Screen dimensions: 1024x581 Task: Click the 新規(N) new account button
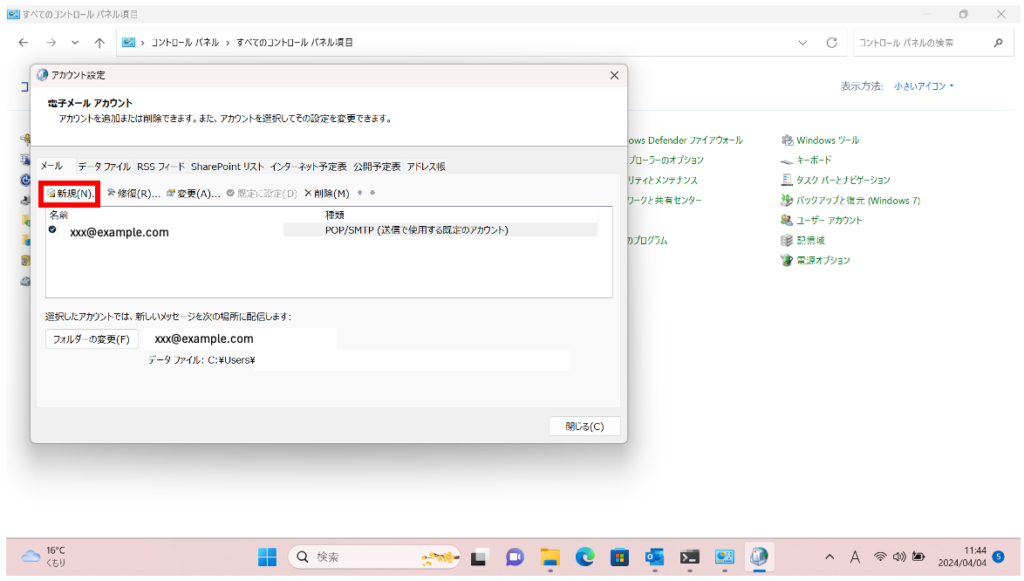[70, 193]
